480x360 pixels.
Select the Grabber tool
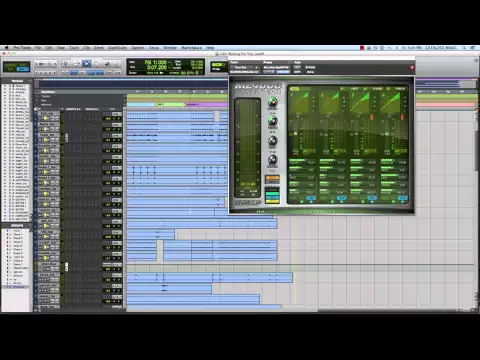click(x=97, y=63)
